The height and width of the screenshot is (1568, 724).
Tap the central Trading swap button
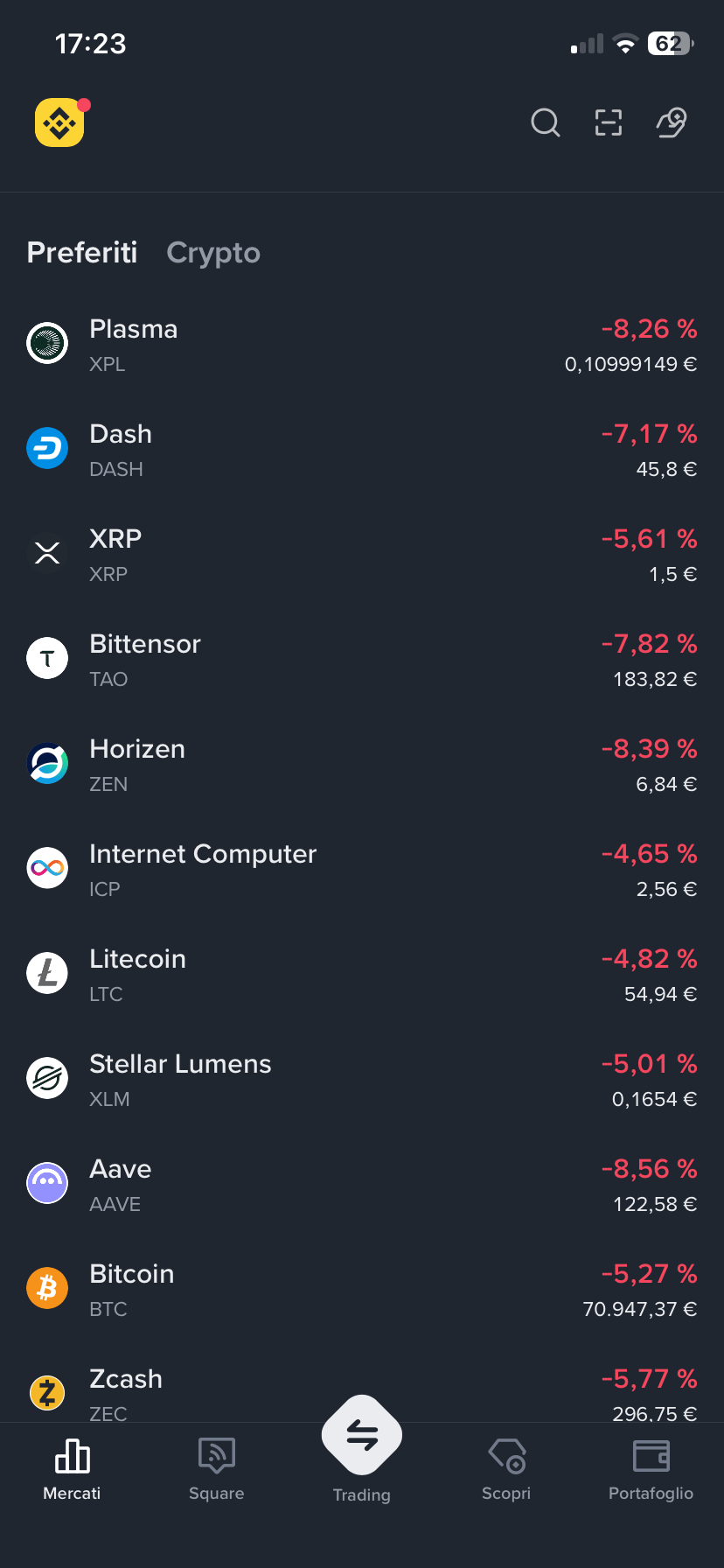point(362,1435)
